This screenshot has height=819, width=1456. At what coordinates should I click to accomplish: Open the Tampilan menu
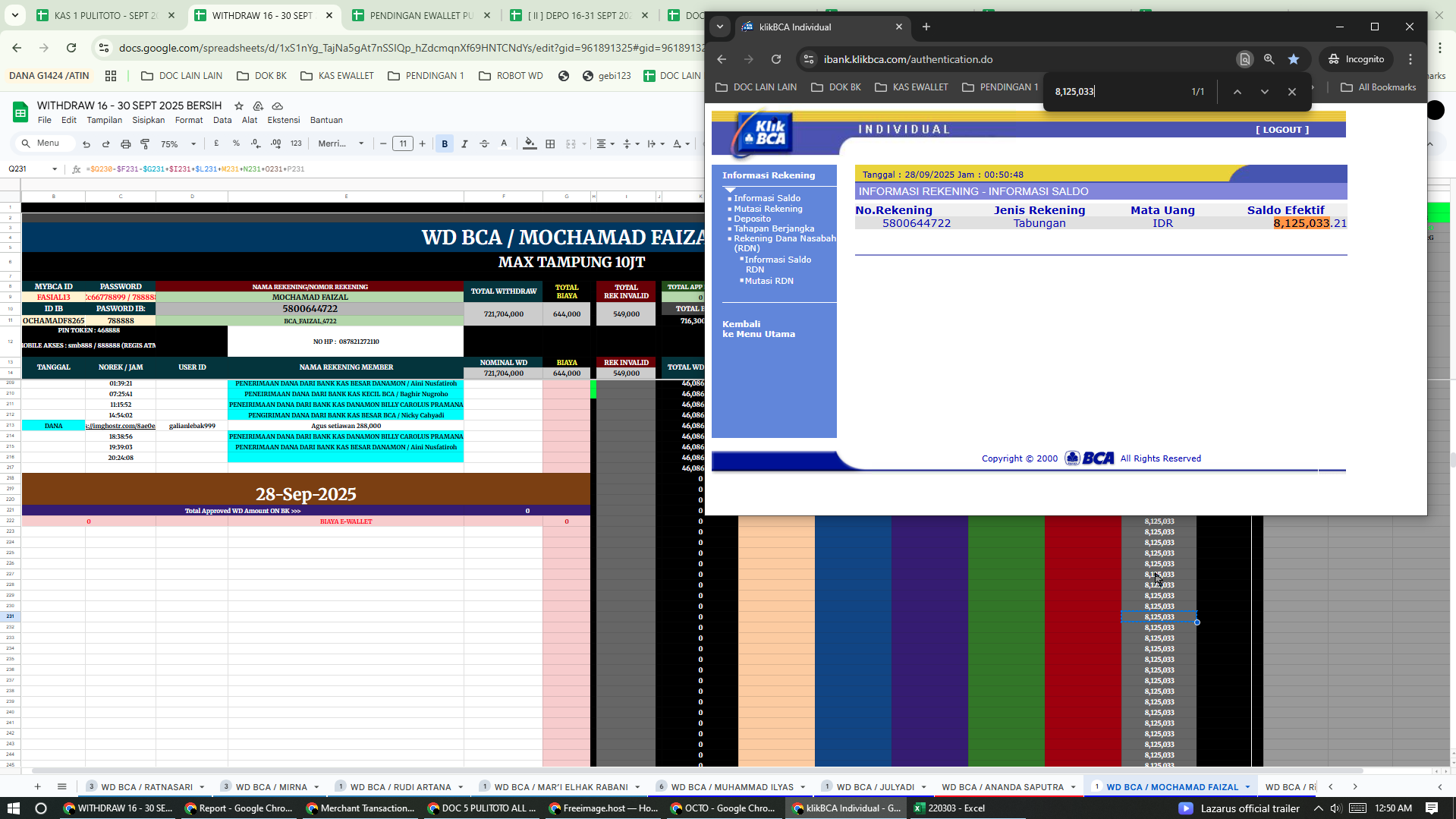point(105,120)
